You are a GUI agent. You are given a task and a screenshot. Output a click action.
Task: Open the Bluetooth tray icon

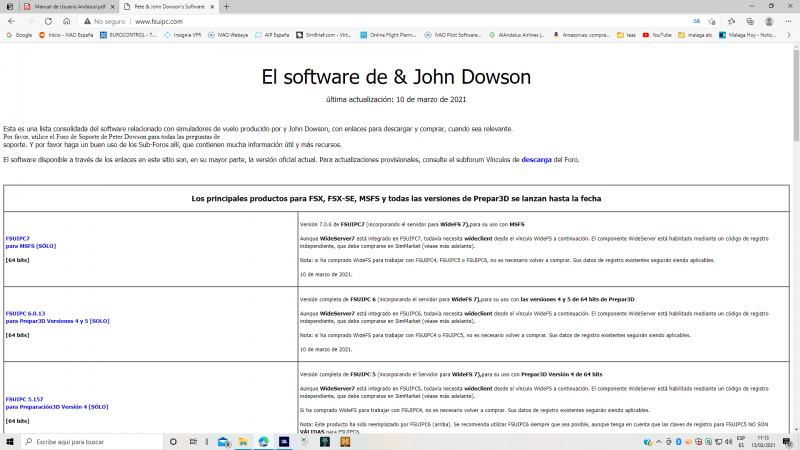679,442
